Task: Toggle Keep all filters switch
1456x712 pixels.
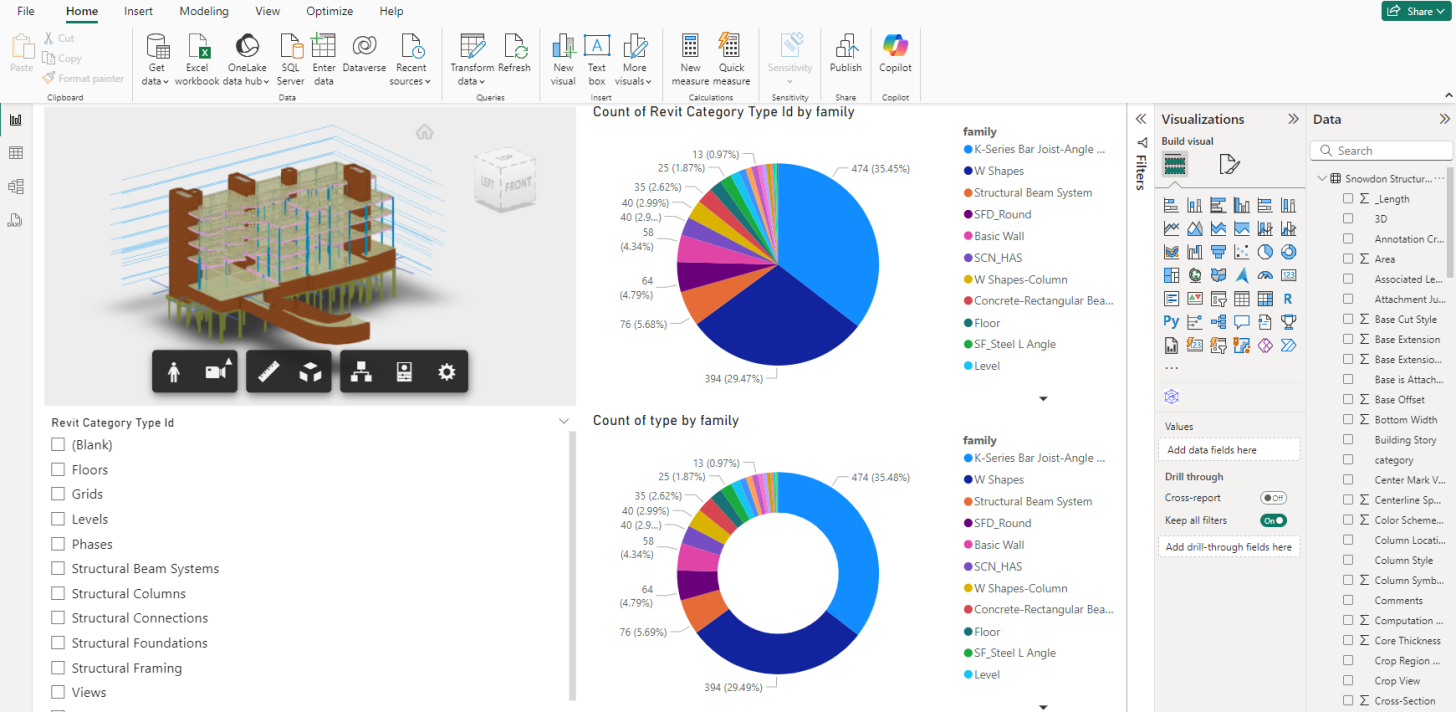Action: (1273, 520)
